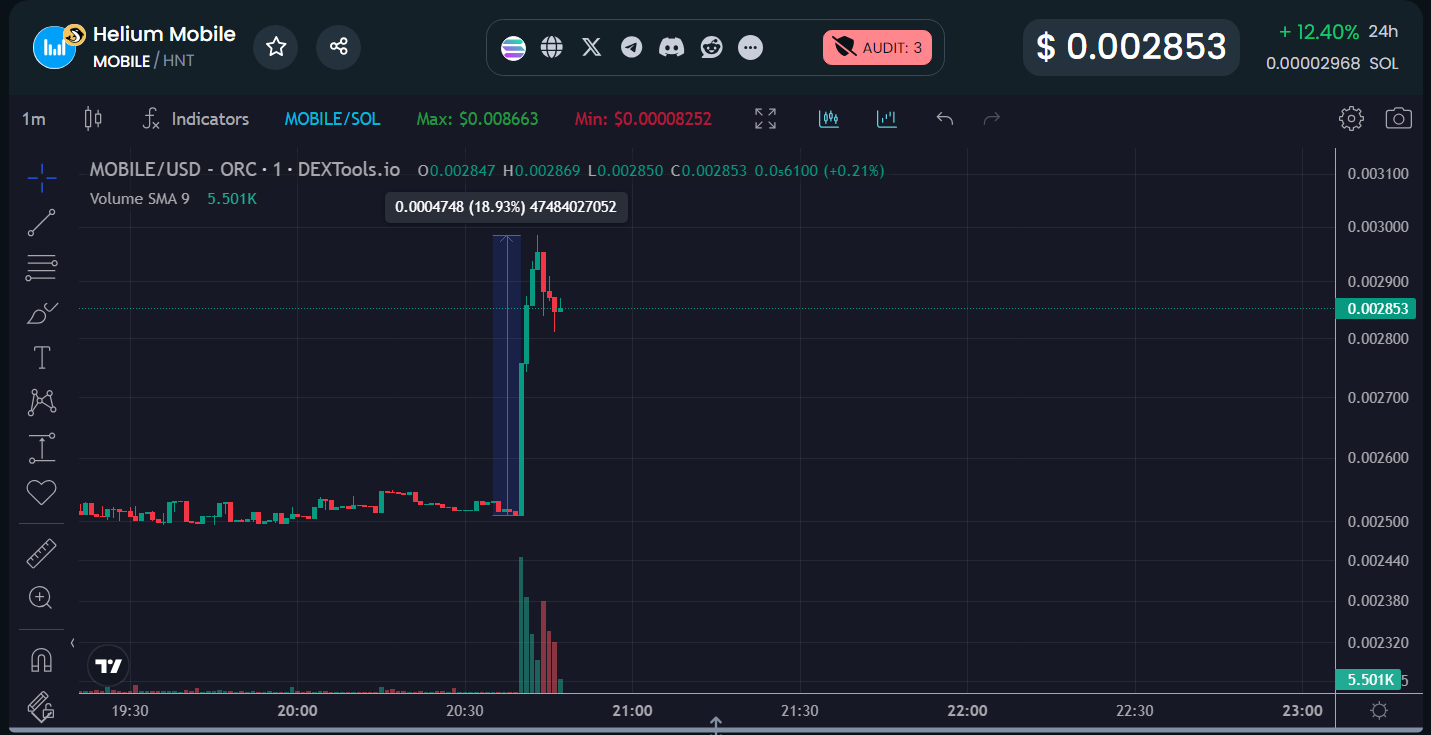Screen dimensions: 1431x735
Task: Activate the zoom in tool
Action: (41, 598)
